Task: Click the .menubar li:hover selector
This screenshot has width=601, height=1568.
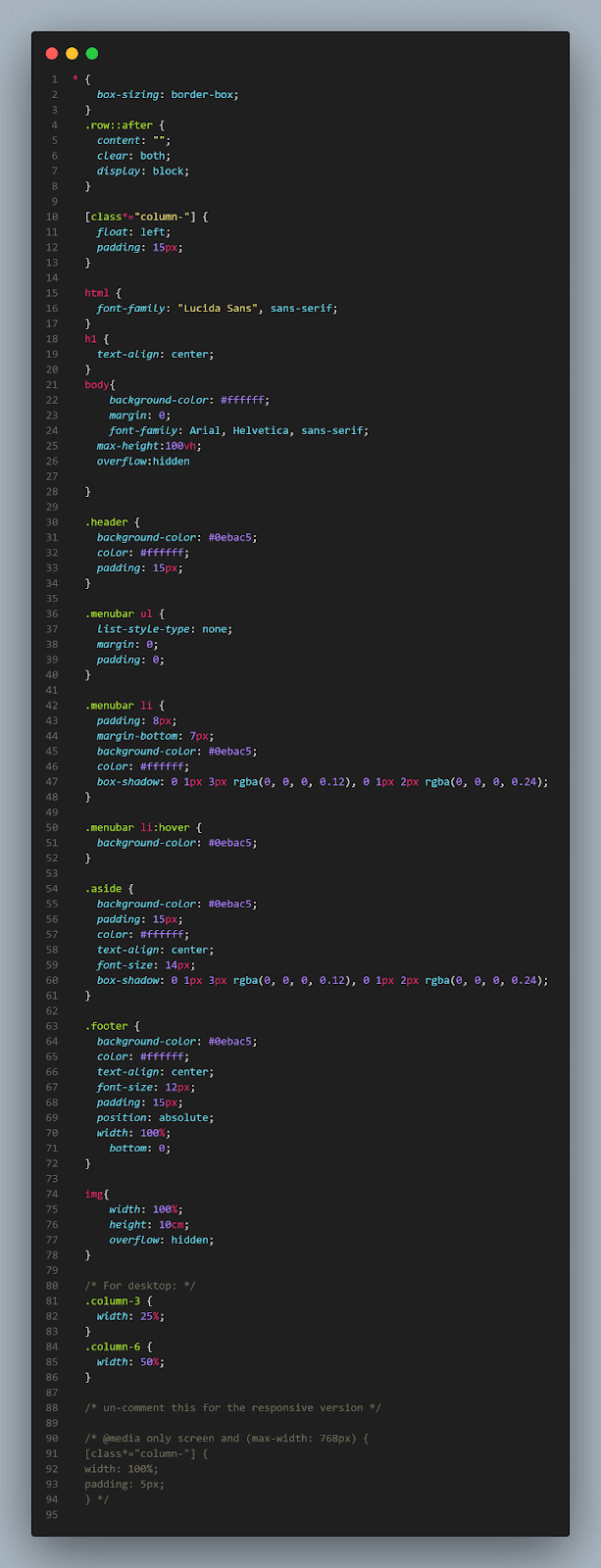Action: click(x=136, y=827)
